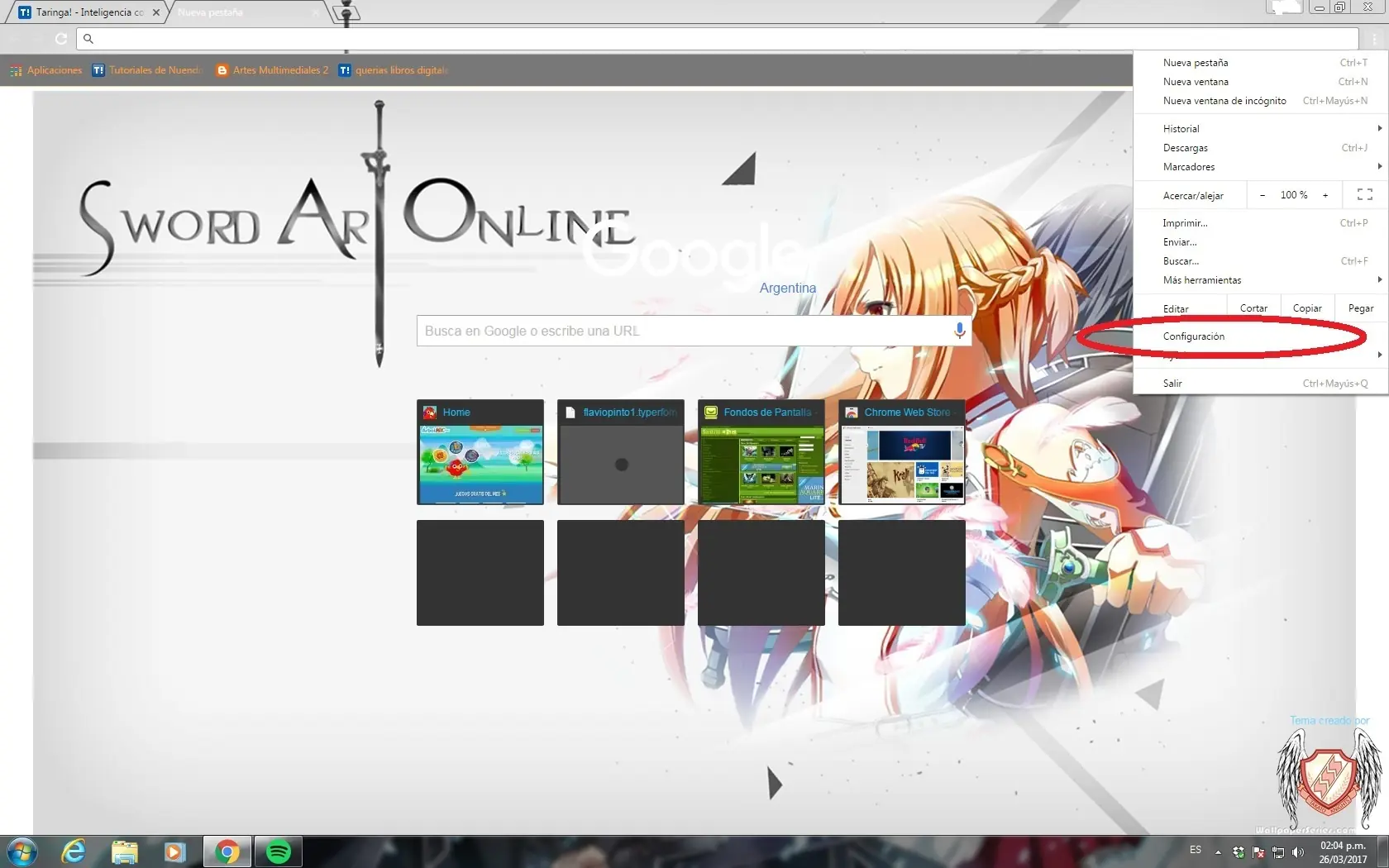
Task: Launch Internet Explorer from the taskbar
Action: tap(74, 851)
